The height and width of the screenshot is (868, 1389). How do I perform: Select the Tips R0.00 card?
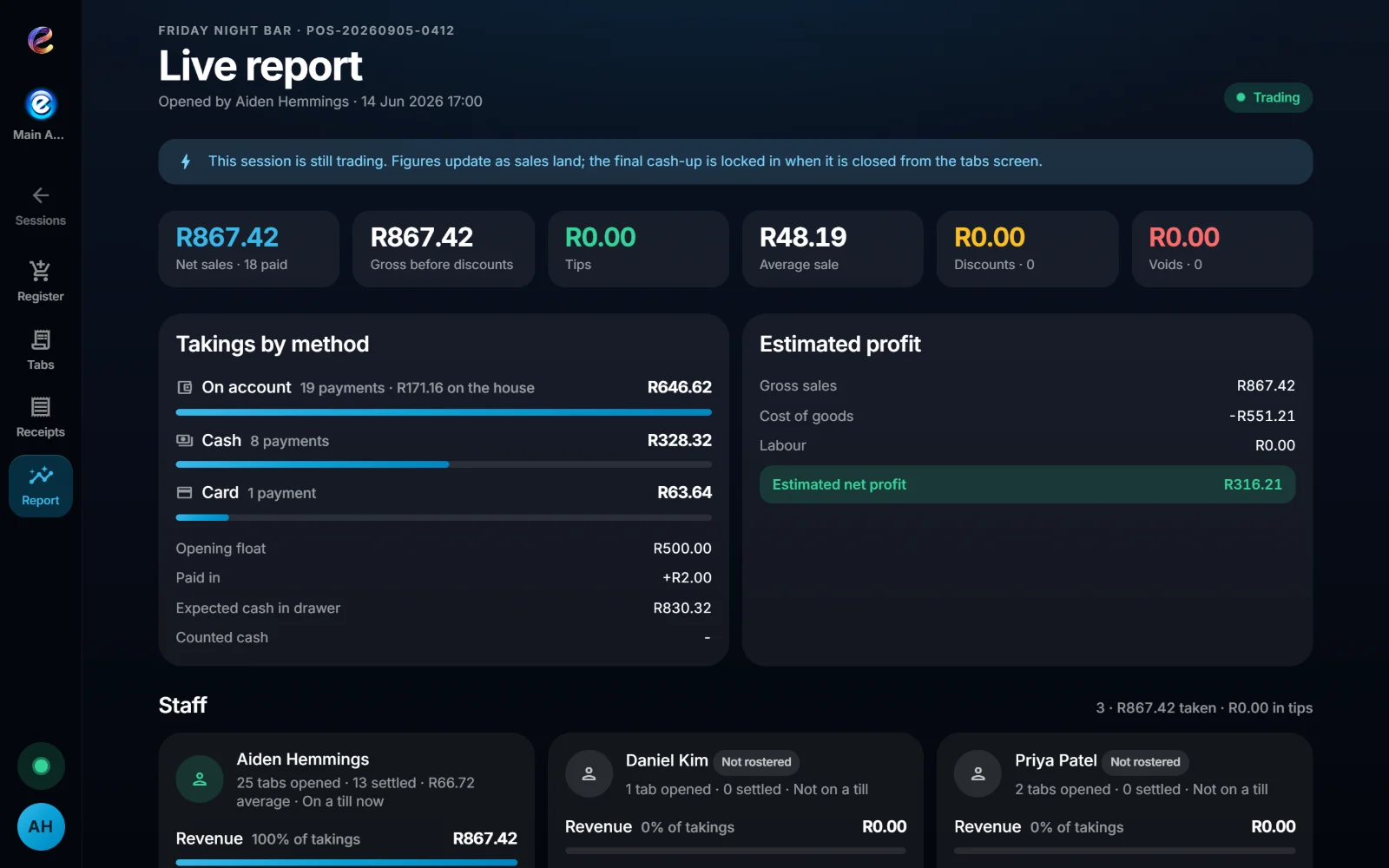click(638, 248)
